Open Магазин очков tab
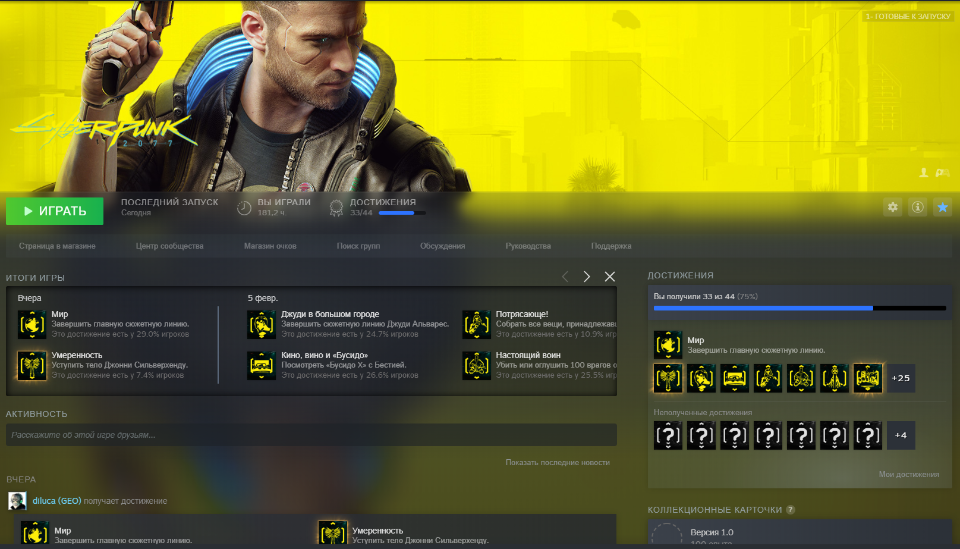 270,246
